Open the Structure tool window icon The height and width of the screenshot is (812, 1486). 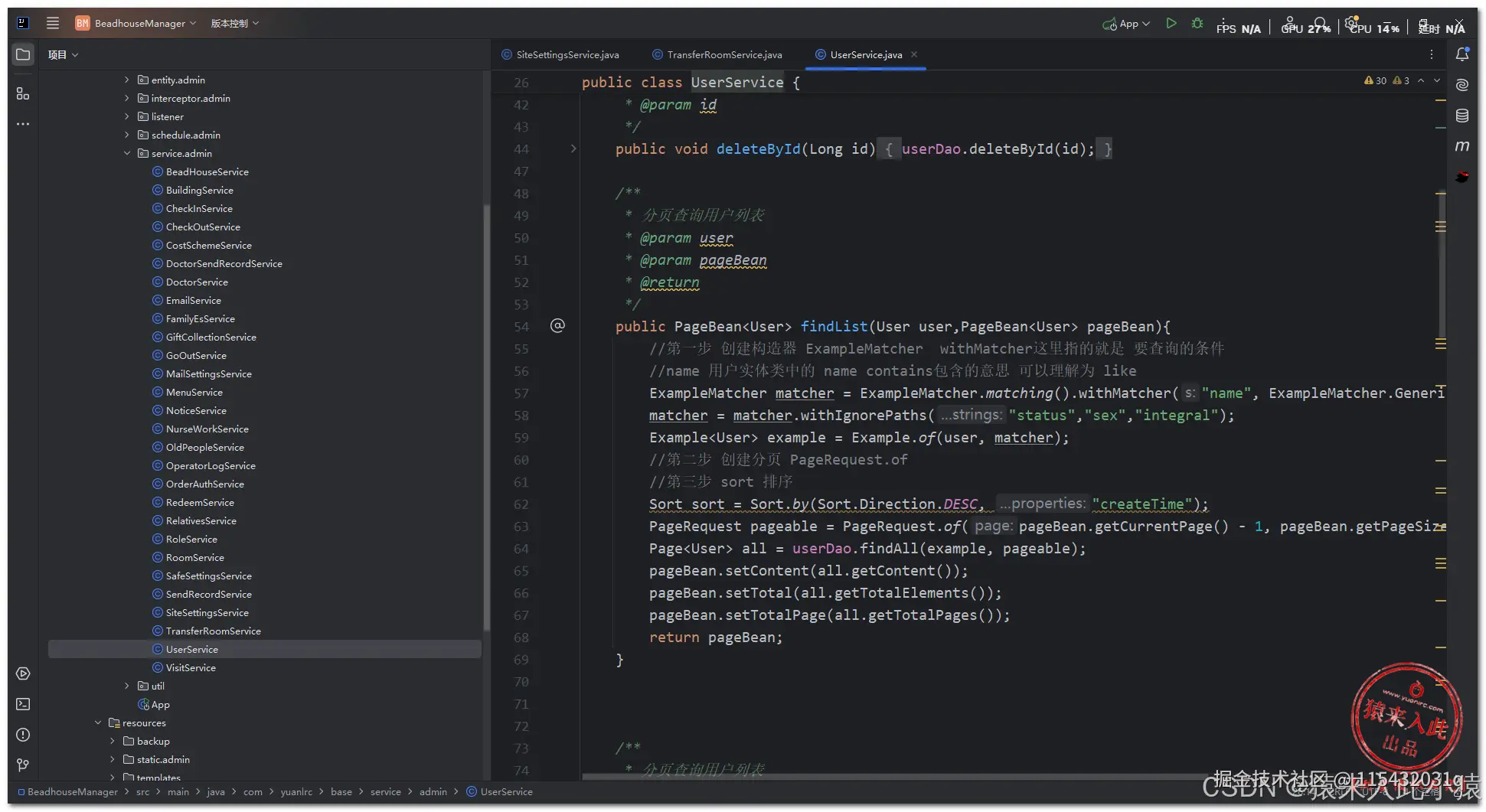(23, 93)
